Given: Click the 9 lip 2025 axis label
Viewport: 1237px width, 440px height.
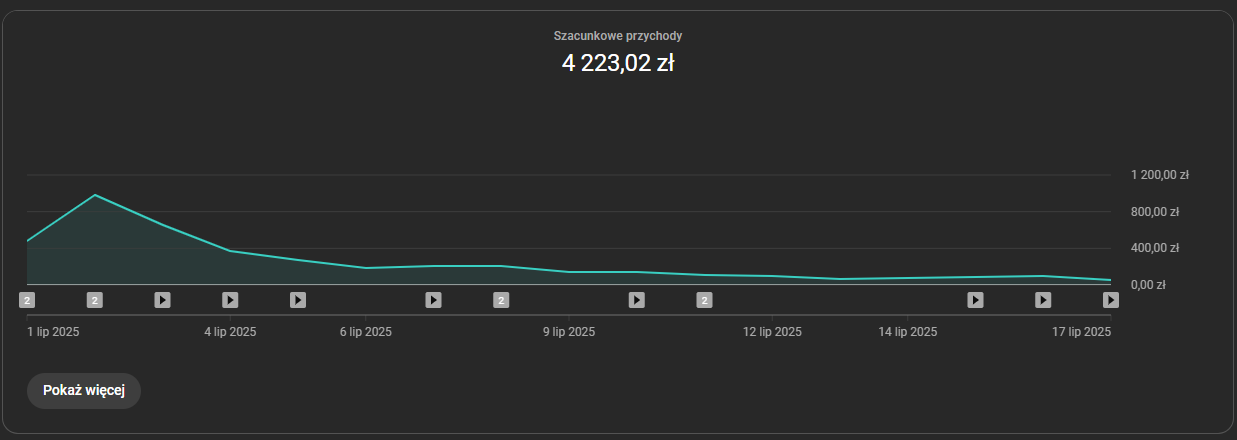Looking at the screenshot, I should pos(569,332).
